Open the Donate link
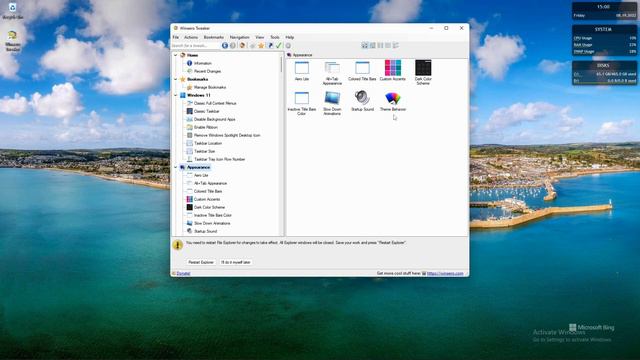The width and height of the screenshot is (640, 360). pyautogui.click(x=183, y=273)
